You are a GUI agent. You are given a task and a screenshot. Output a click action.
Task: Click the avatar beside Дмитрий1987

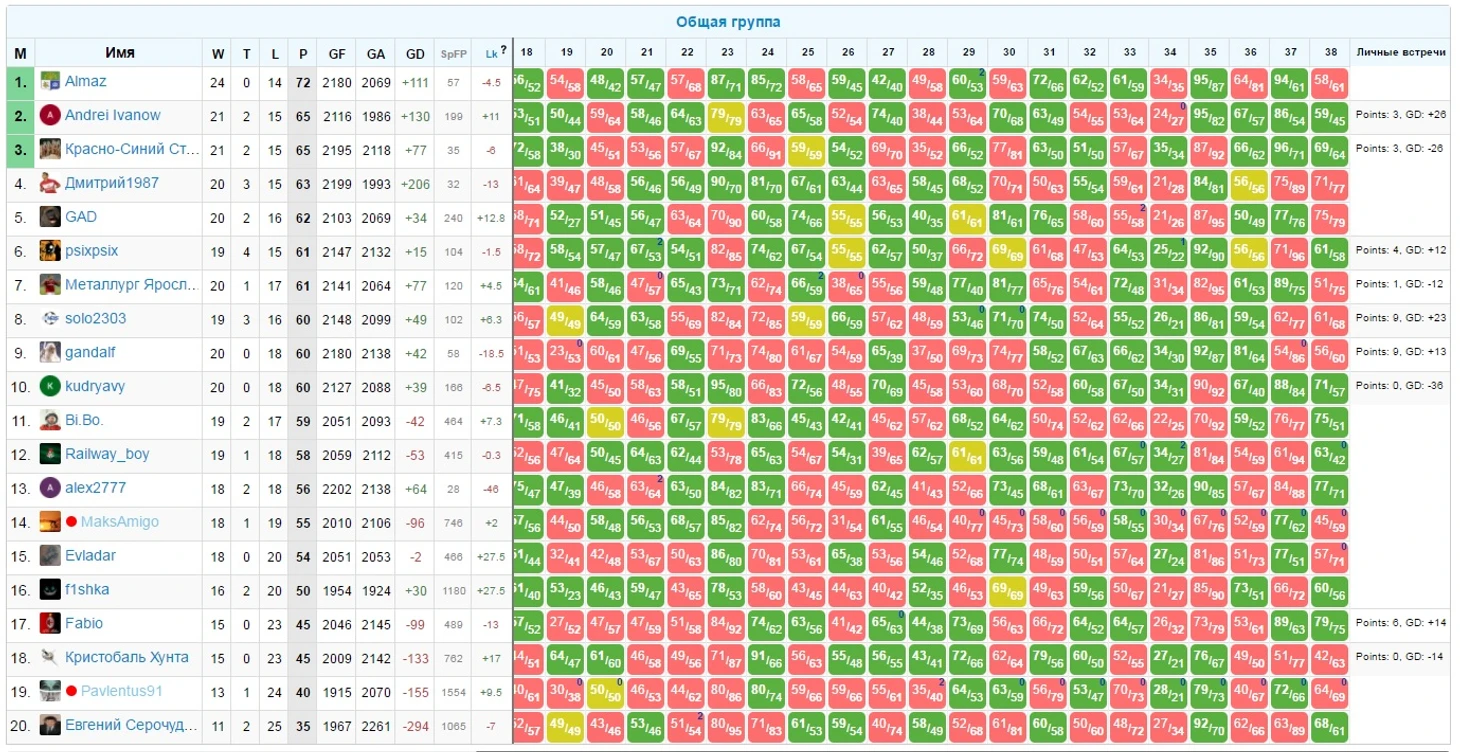50,184
